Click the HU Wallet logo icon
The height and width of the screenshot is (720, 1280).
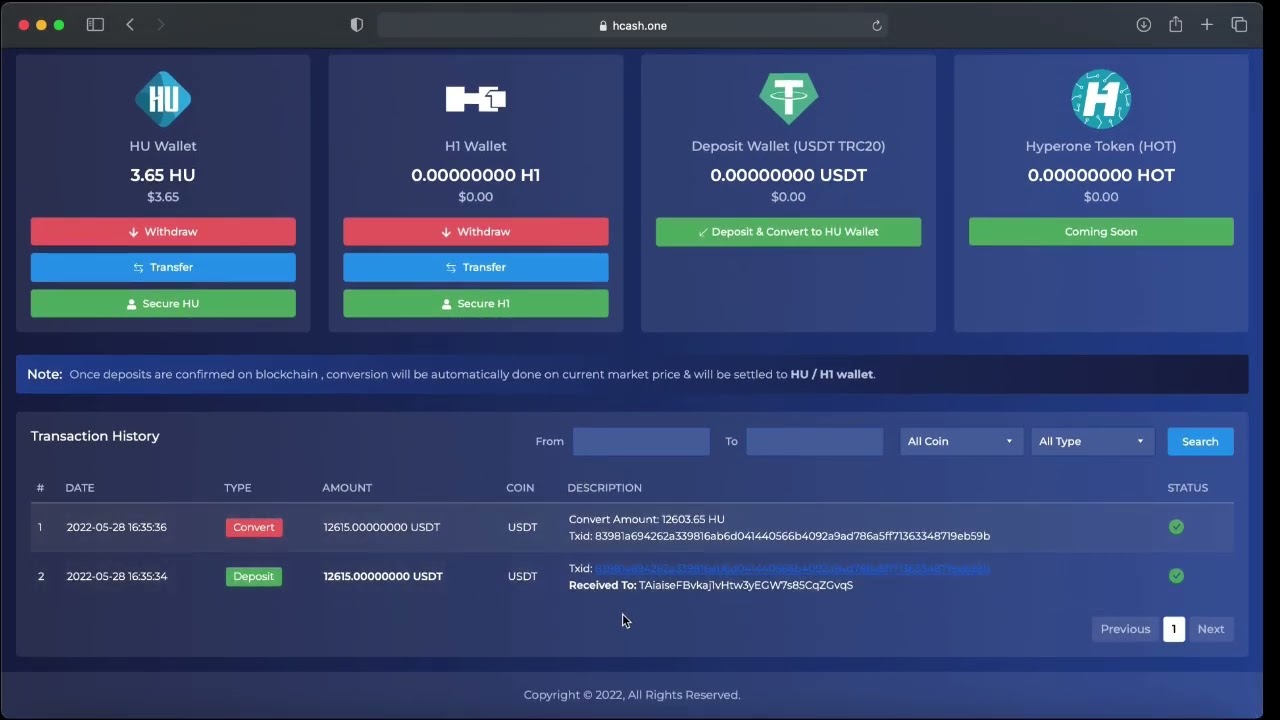163,98
